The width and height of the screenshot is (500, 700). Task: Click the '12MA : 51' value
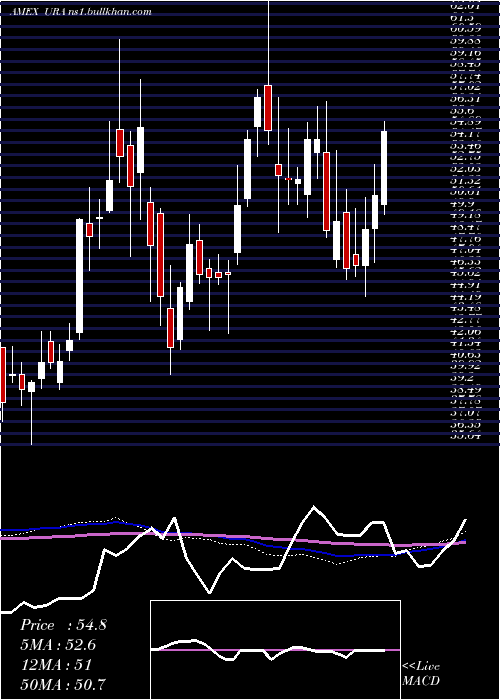[x=56, y=665]
